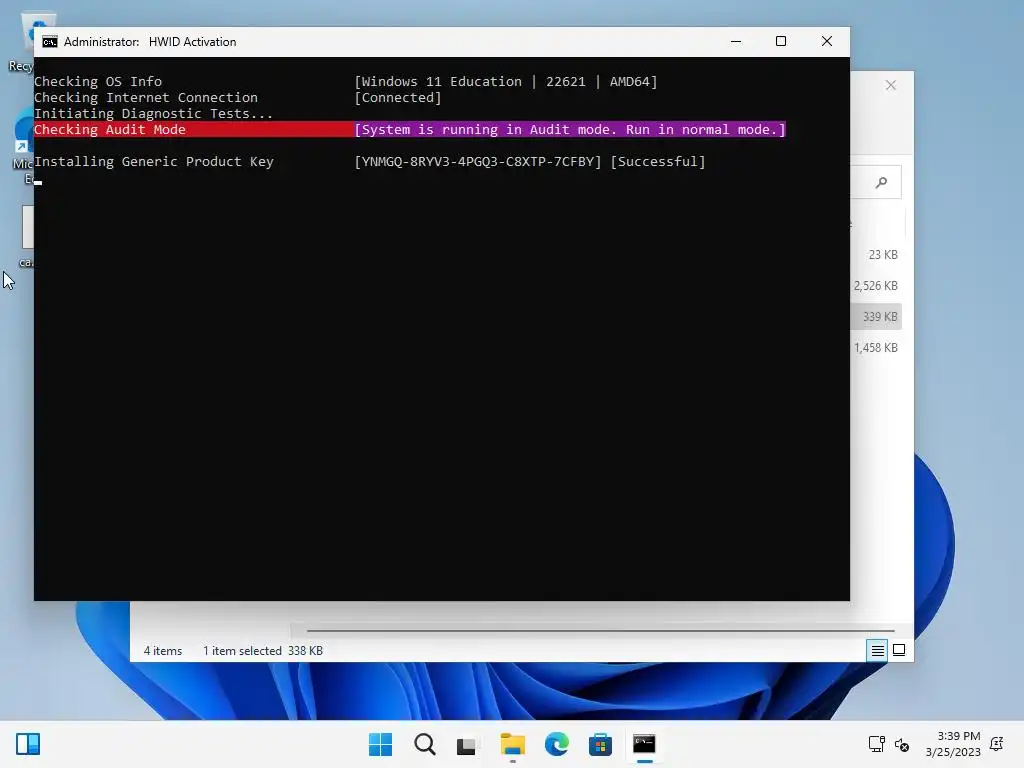The width and height of the screenshot is (1024, 768).
Task: Click the muted volume tray icon
Action: coord(902,744)
